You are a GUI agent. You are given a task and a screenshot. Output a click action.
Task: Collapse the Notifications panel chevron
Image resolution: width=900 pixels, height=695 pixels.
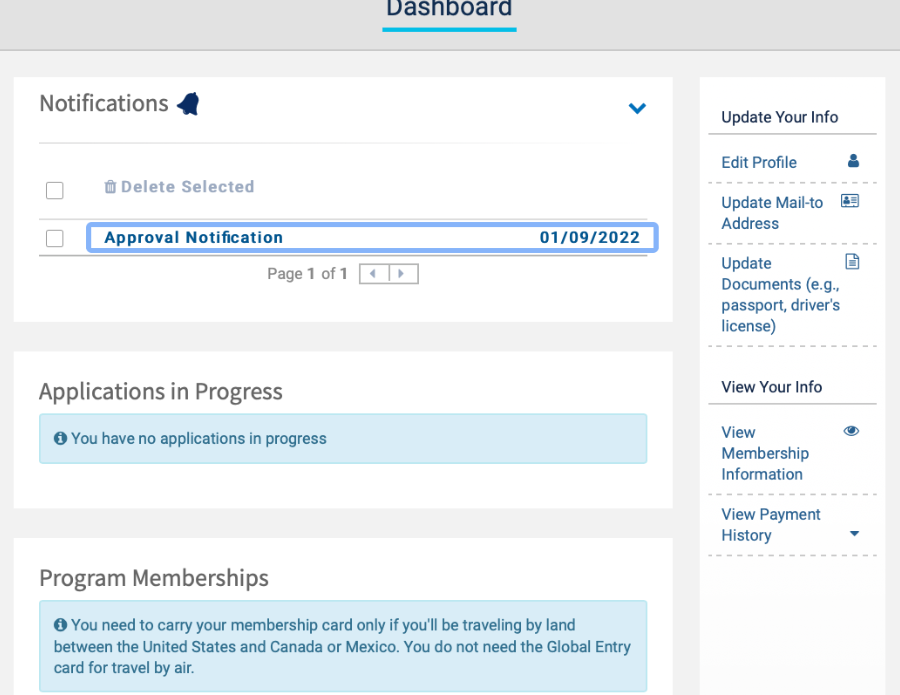[x=637, y=108]
